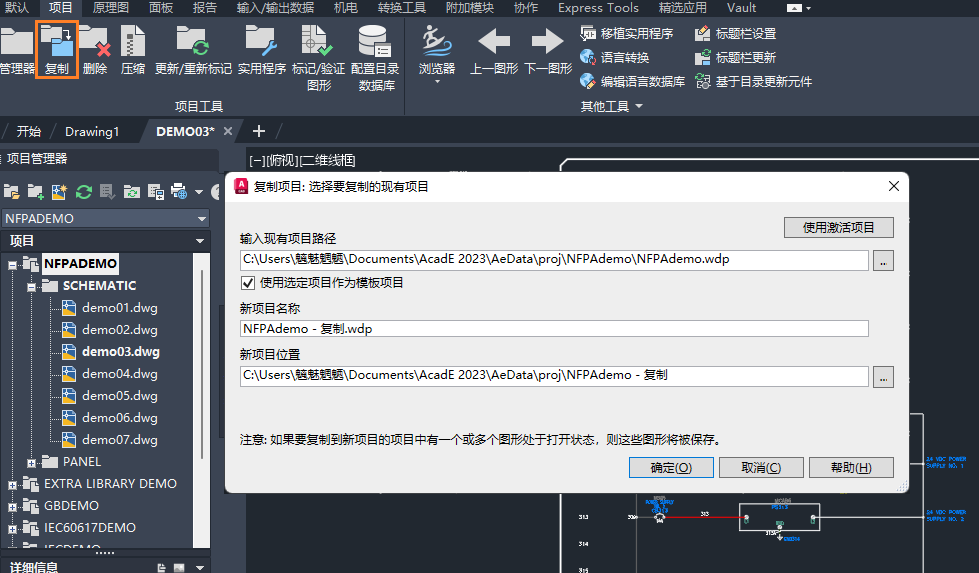Screen dimensions: 979x573
Task: Open the 原理图 ribbon tab
Action: pos(111,8)
